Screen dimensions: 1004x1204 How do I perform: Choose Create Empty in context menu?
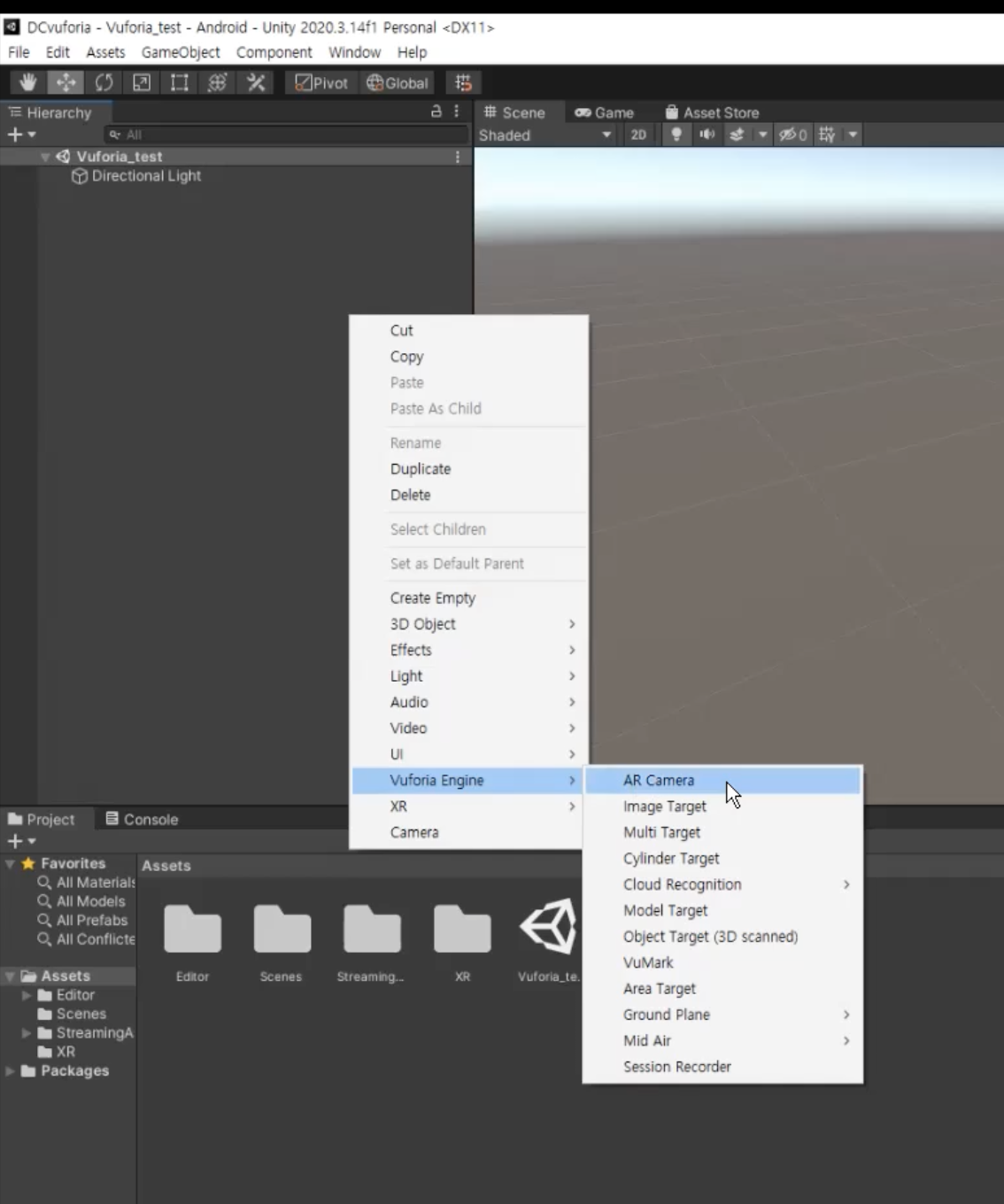(x=469, y=598)
